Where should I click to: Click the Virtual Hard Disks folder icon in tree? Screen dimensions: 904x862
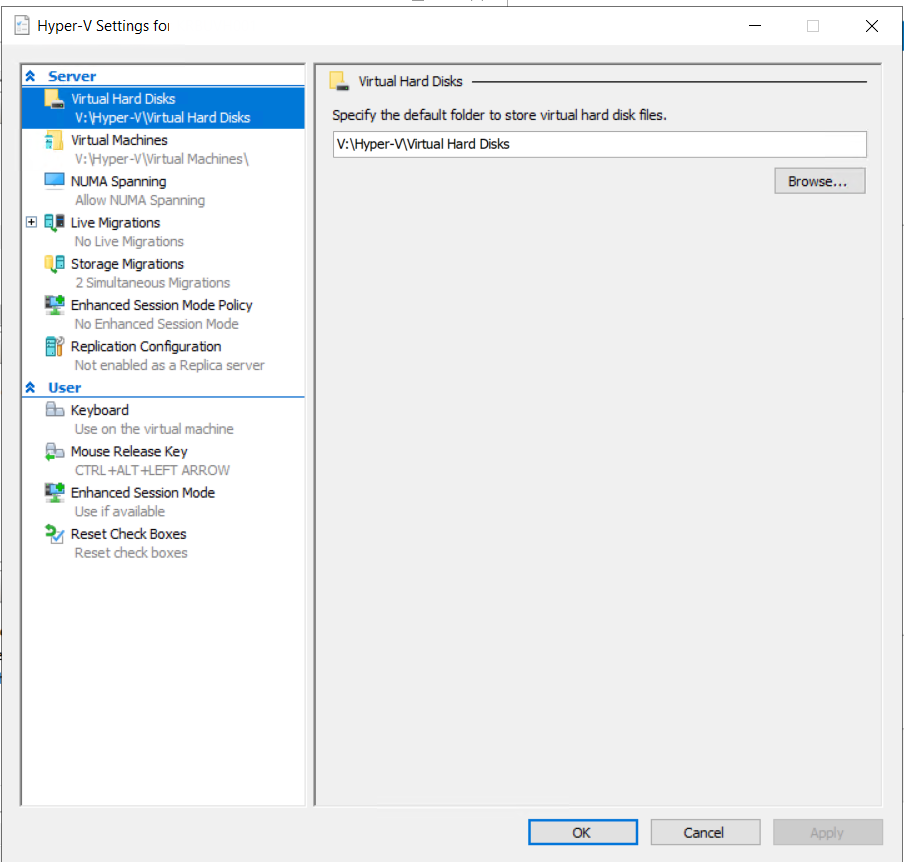pos(54,99)
